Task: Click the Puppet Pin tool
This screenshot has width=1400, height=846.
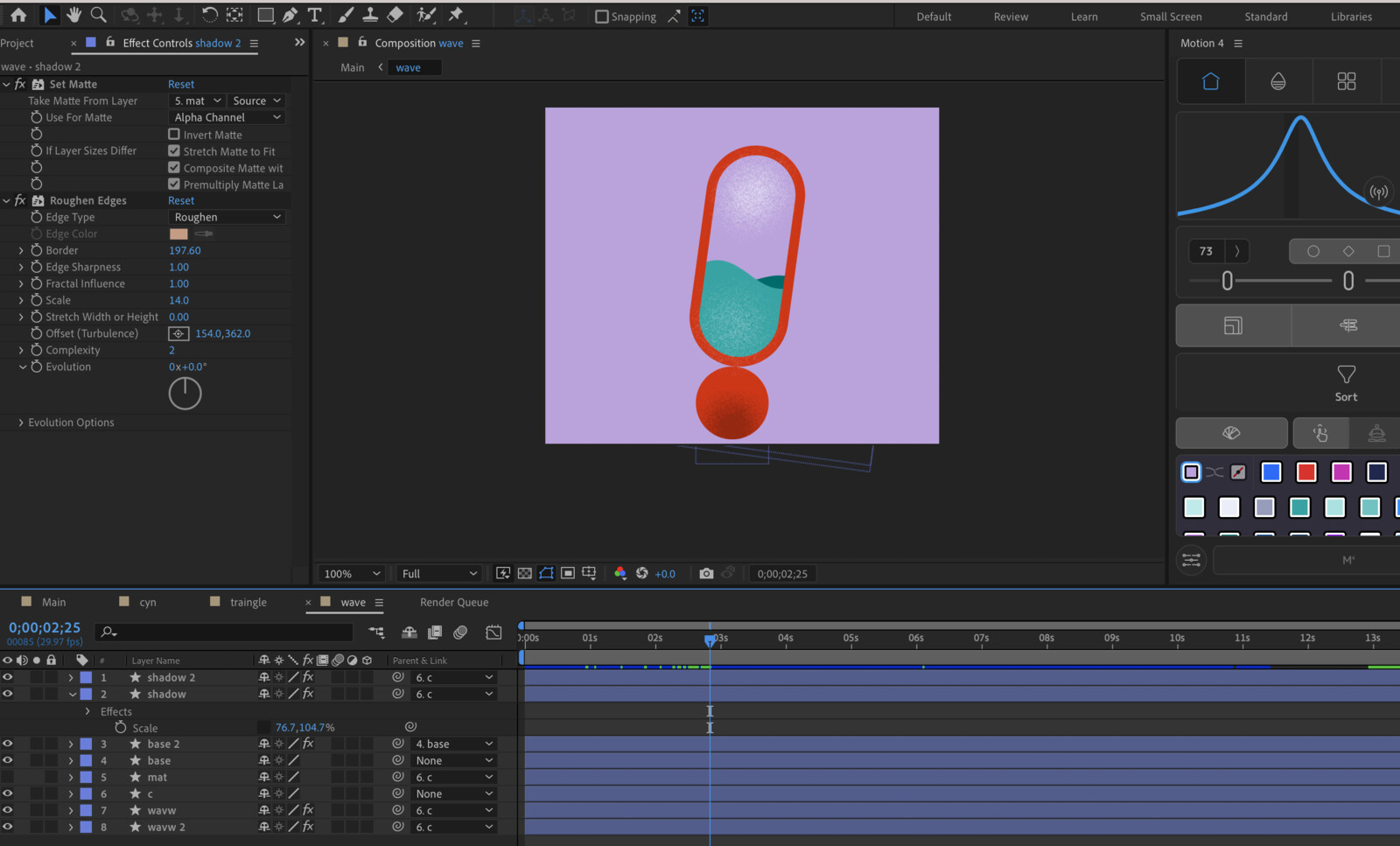Action: tap(456, 15)
